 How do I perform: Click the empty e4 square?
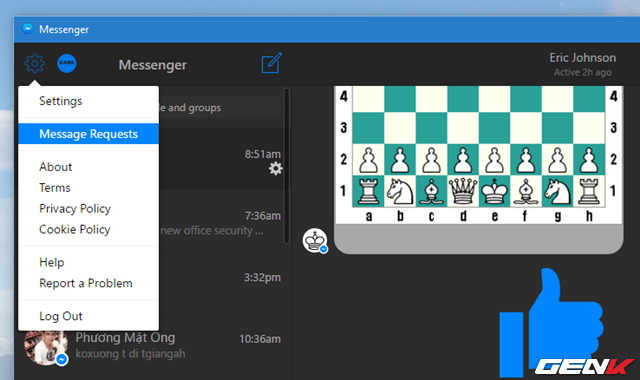pos(494,99)
